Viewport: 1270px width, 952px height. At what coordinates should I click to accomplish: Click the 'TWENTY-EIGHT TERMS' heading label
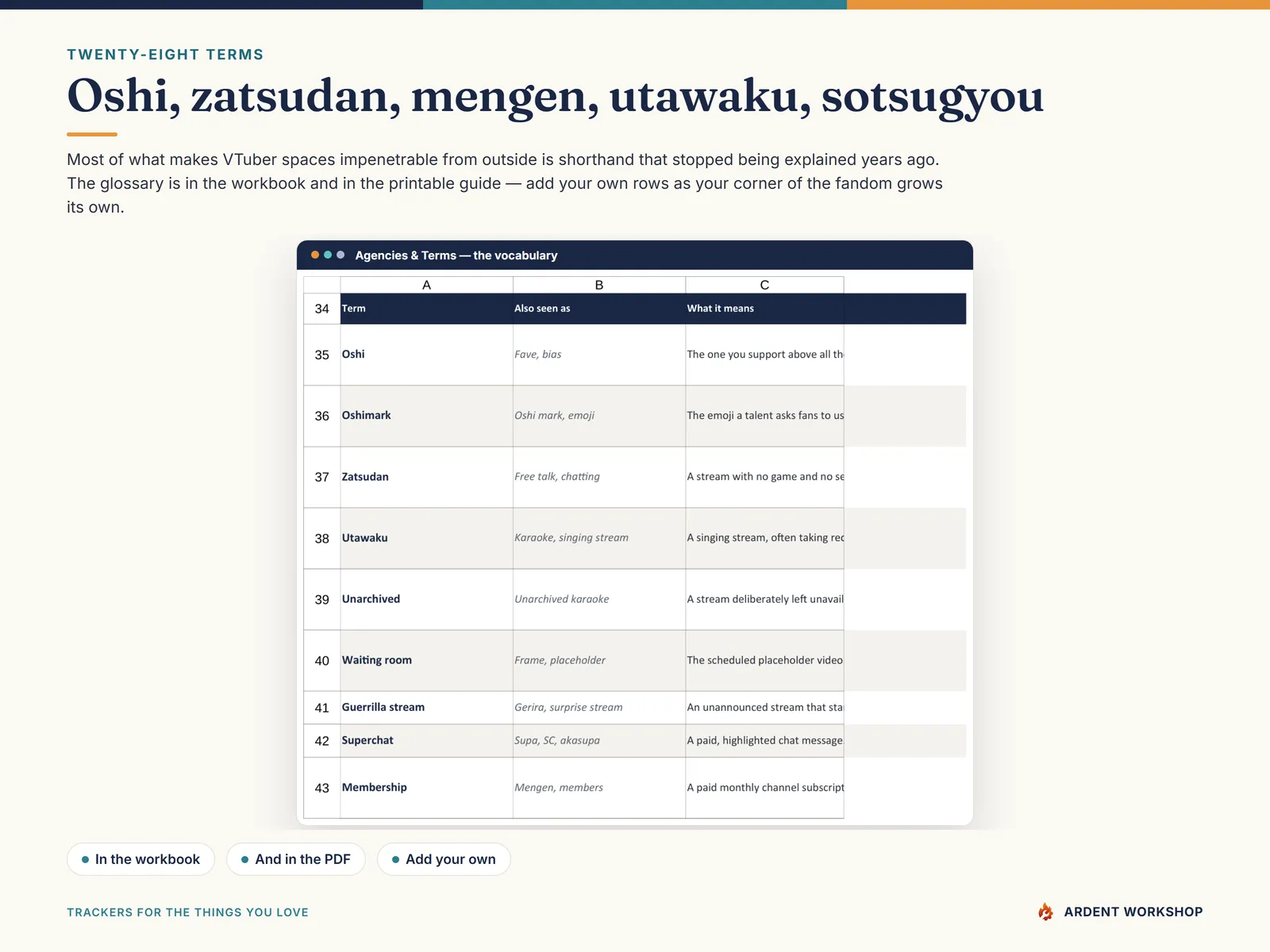[x=165, y=55]
